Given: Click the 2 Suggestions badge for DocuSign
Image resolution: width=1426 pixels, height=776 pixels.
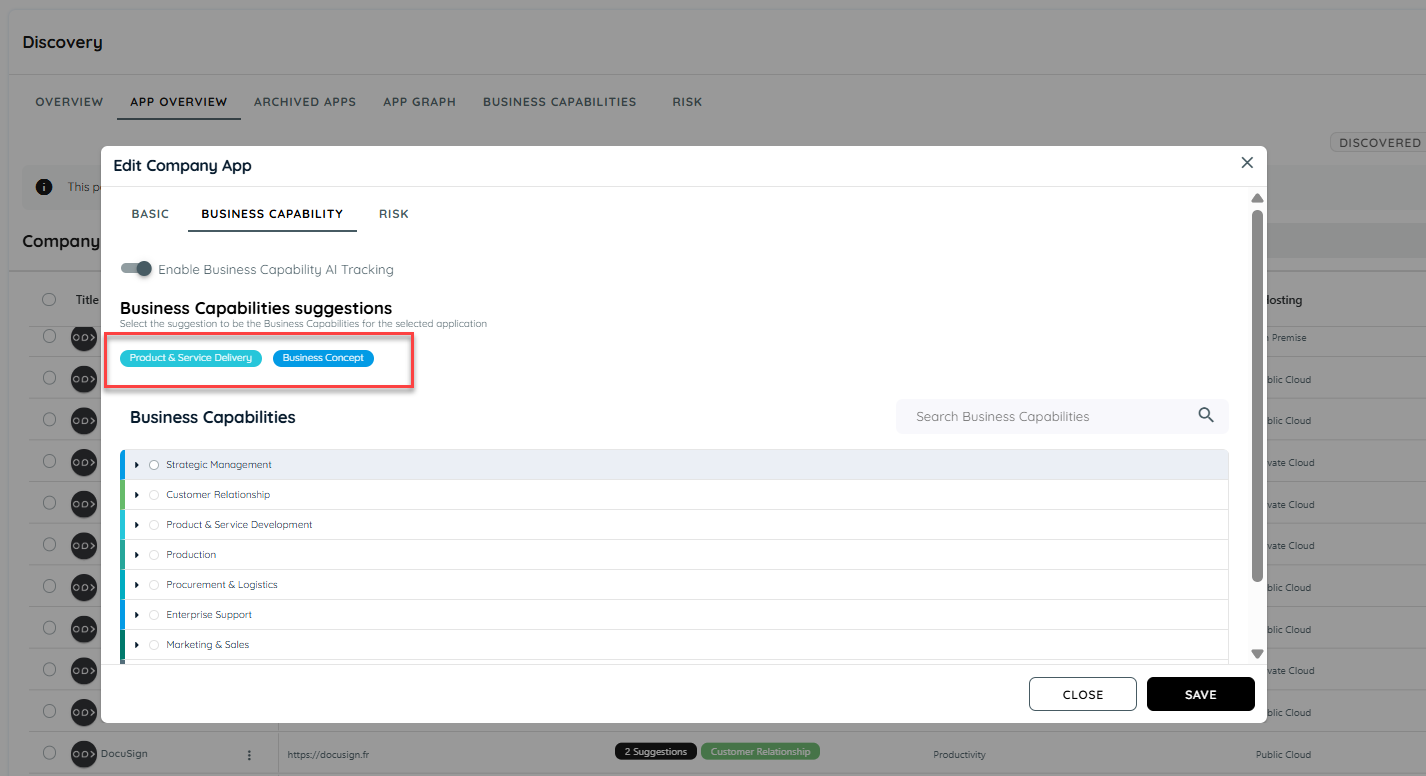Looking at the screenshot, I should pyautogui.click(x=656, y=751).
